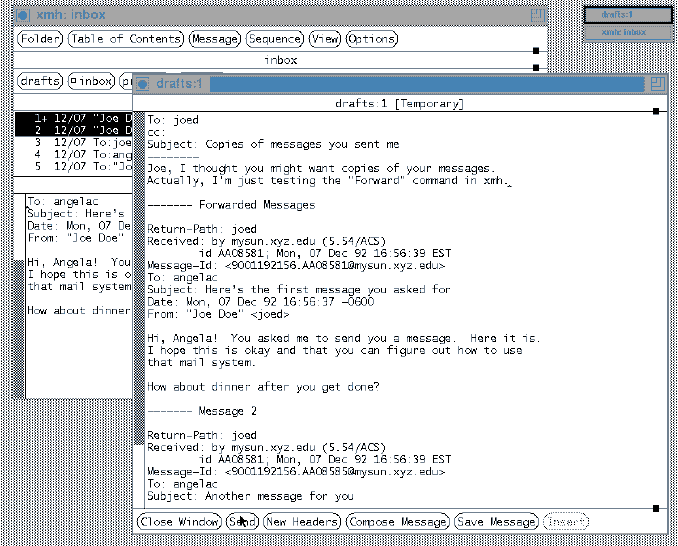Image resolution: width=678 pixels, height=546 pixels.
Task: Click the drafts:1 title bar resize icon
Action: tap(657, 83)
